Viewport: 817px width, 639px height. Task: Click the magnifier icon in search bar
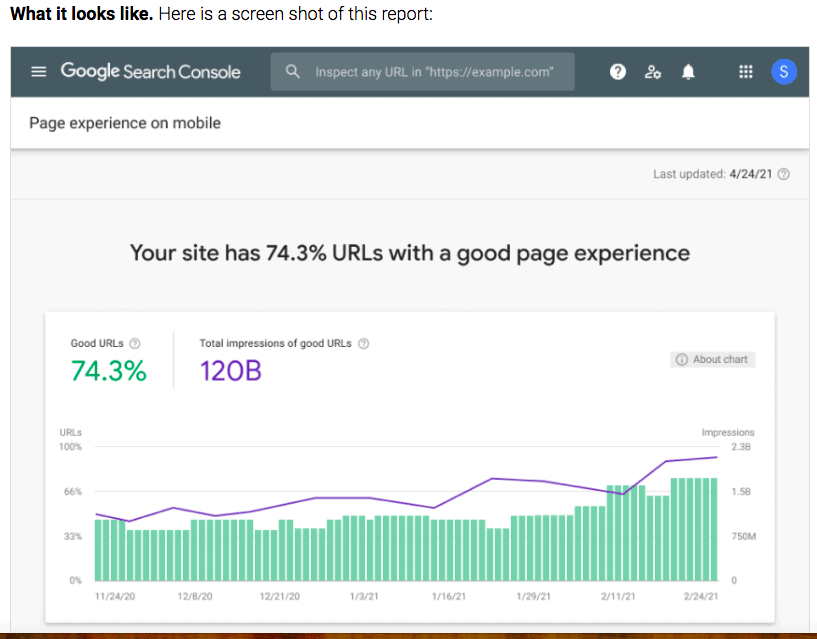[x=293, y=72]
